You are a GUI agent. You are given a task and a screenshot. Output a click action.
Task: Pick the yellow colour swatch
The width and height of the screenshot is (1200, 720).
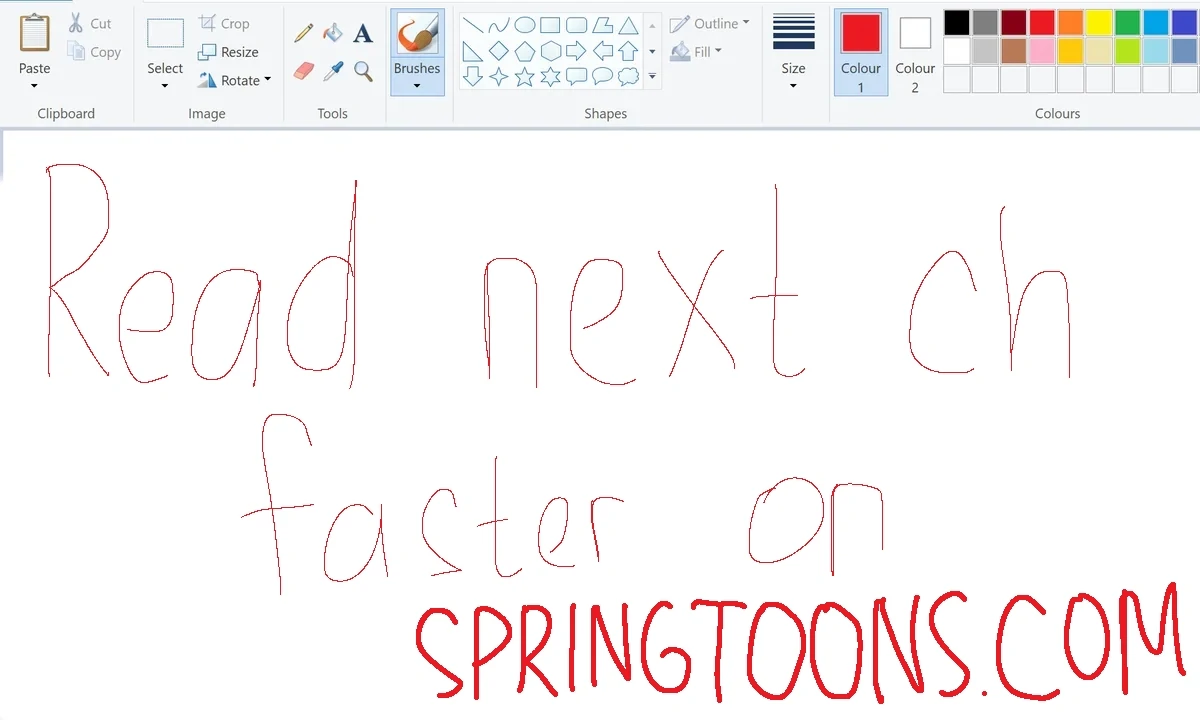click(1099, 23)
